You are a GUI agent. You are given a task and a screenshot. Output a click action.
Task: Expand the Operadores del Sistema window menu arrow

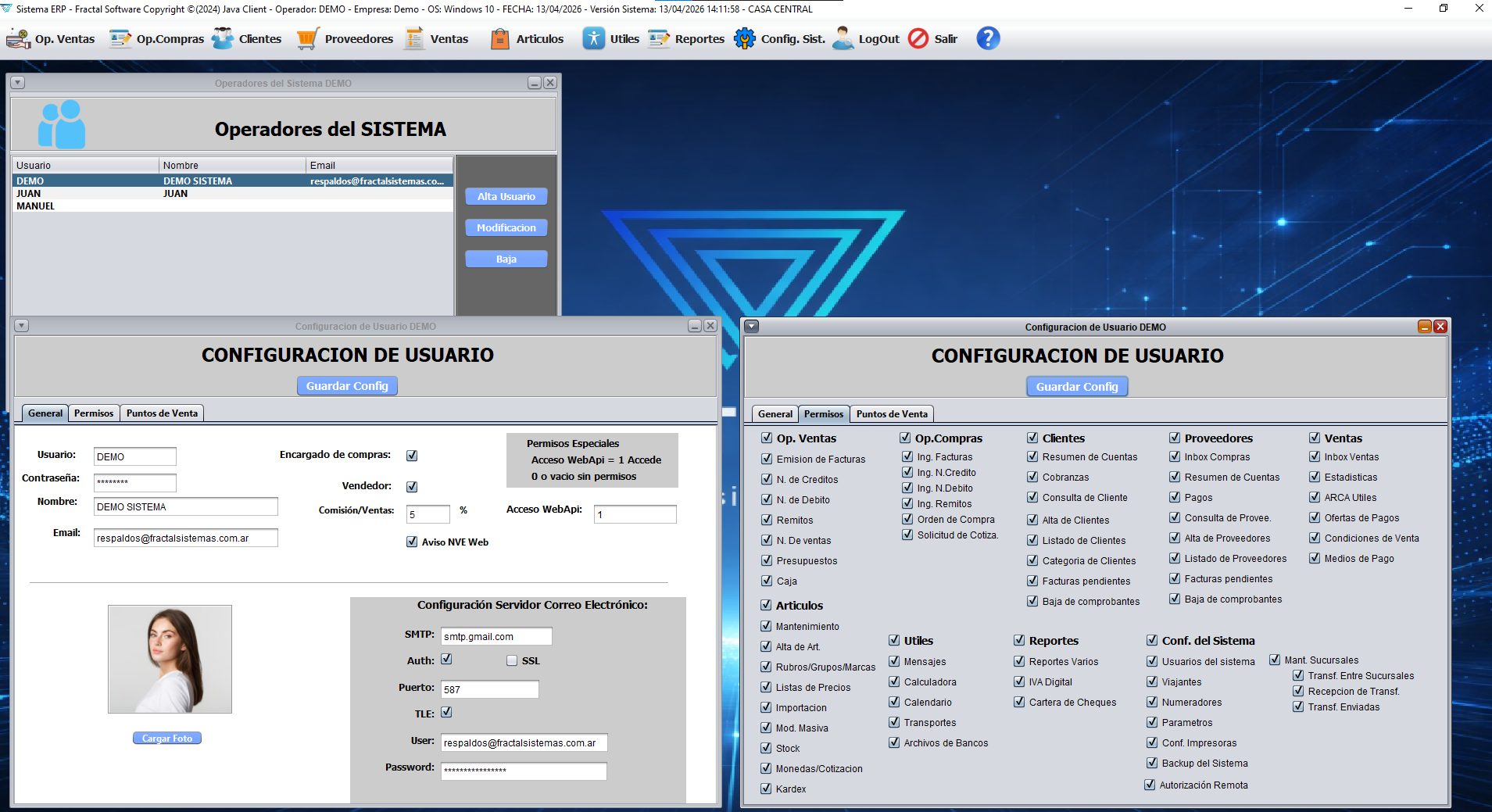pos(18,83)
